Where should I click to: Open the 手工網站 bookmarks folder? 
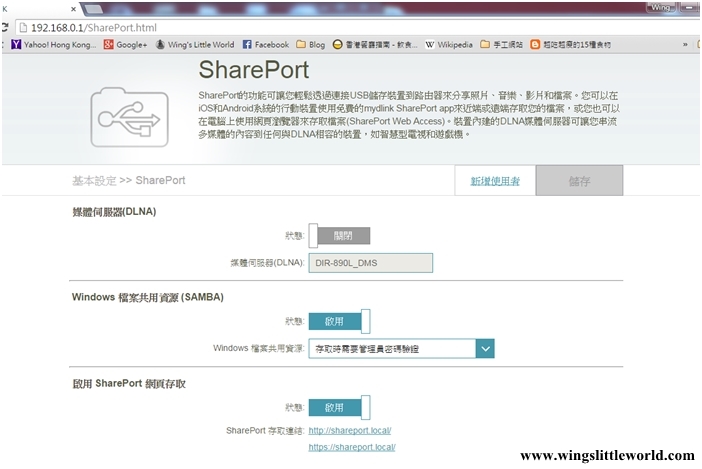(x=501, y=44)
